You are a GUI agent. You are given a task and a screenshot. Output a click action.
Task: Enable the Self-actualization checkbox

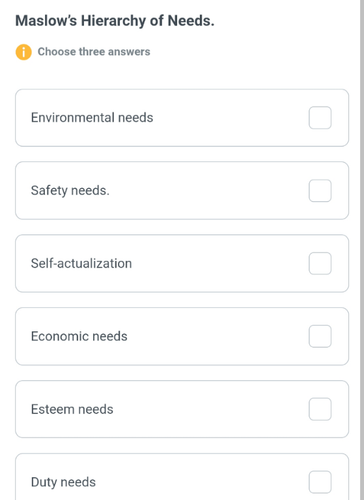[320, 263]
